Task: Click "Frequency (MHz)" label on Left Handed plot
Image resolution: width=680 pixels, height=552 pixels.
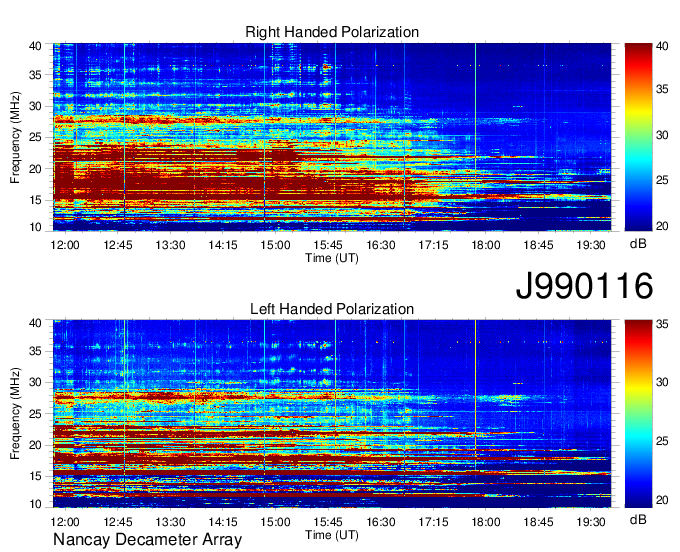Action: 15,414
